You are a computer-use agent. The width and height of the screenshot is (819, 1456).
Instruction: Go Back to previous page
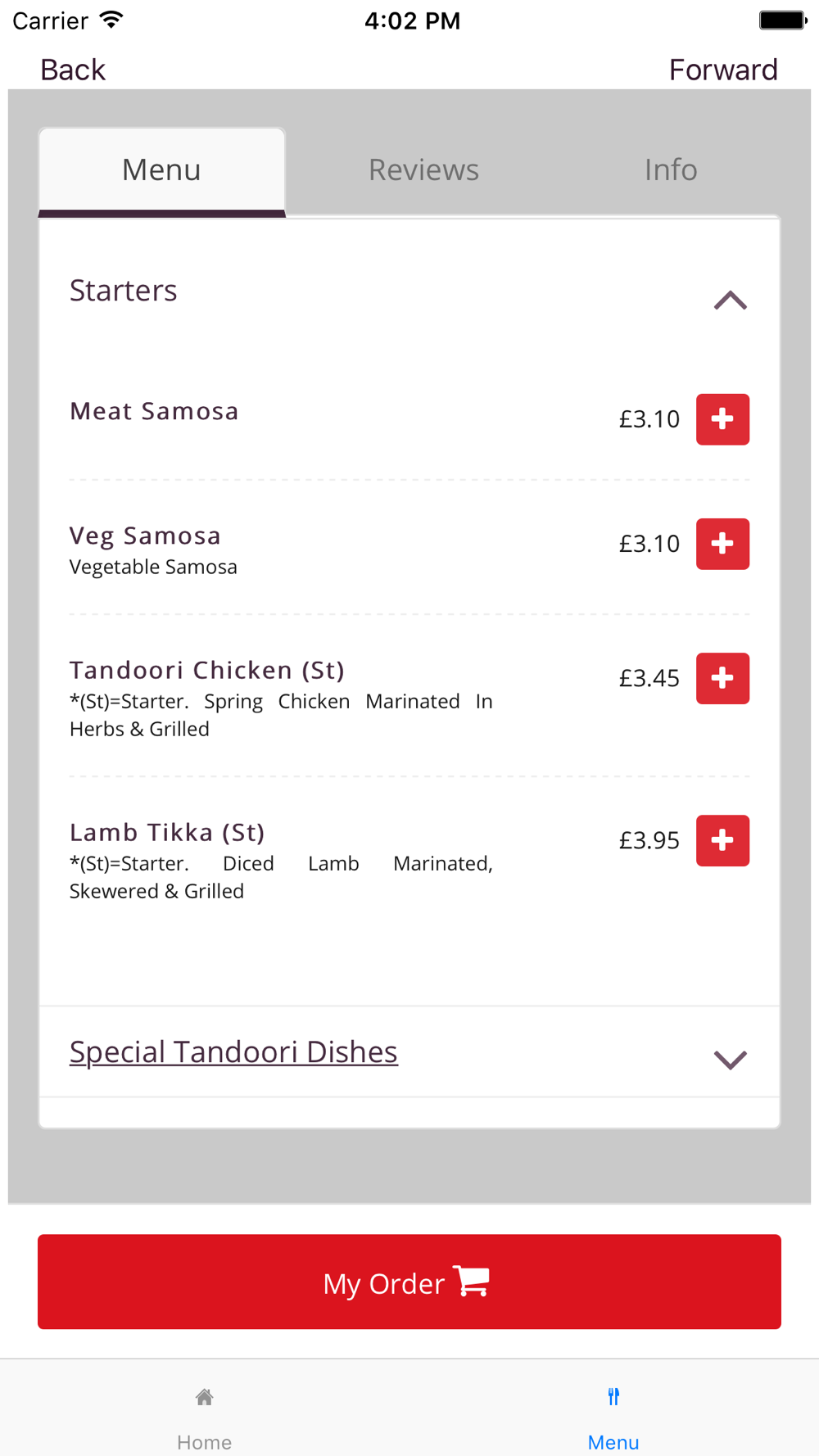coord(73,70)
